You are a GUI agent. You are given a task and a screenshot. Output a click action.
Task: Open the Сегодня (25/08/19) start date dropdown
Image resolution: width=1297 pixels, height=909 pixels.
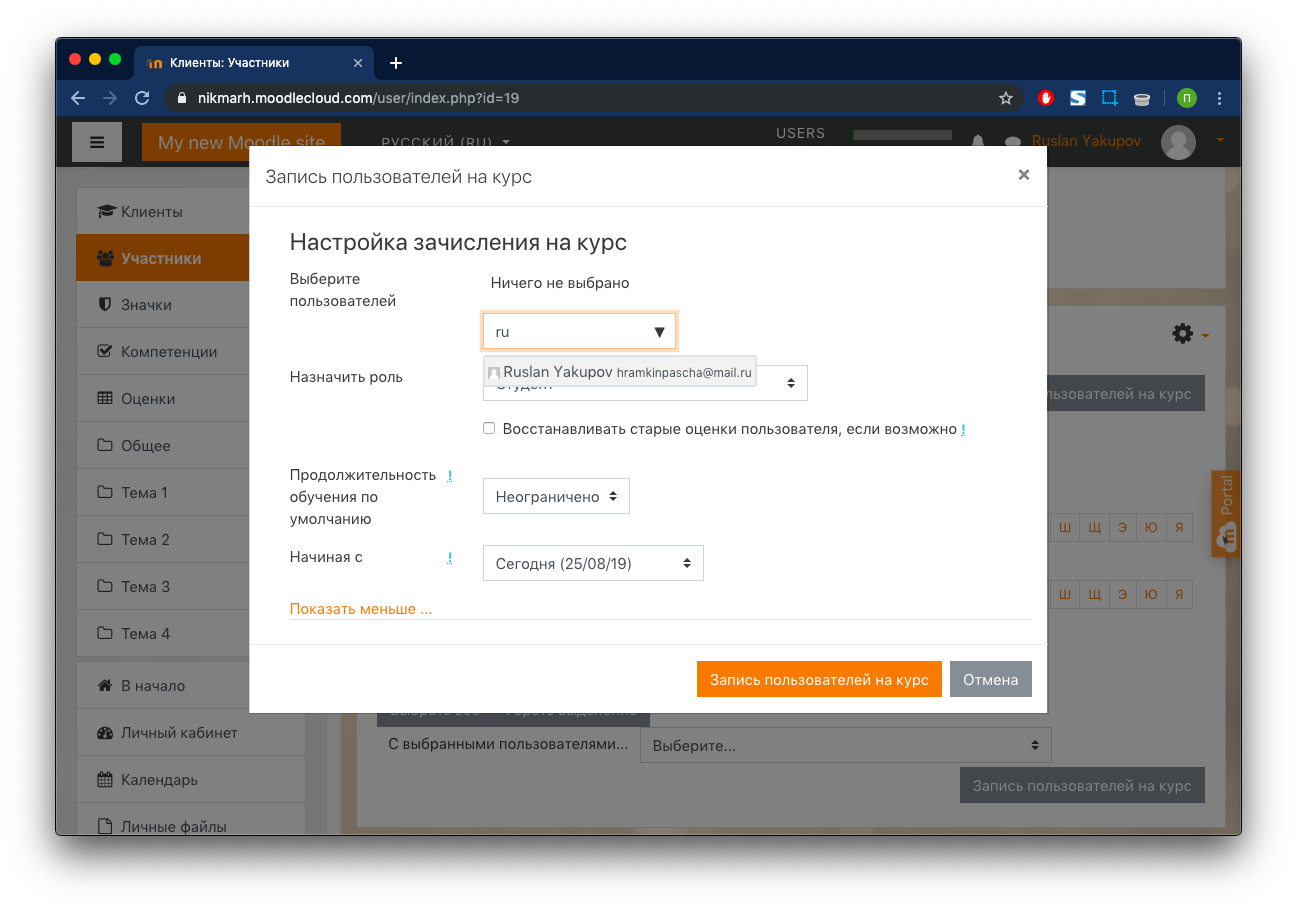pyautogui.click(x=593, y=563)
